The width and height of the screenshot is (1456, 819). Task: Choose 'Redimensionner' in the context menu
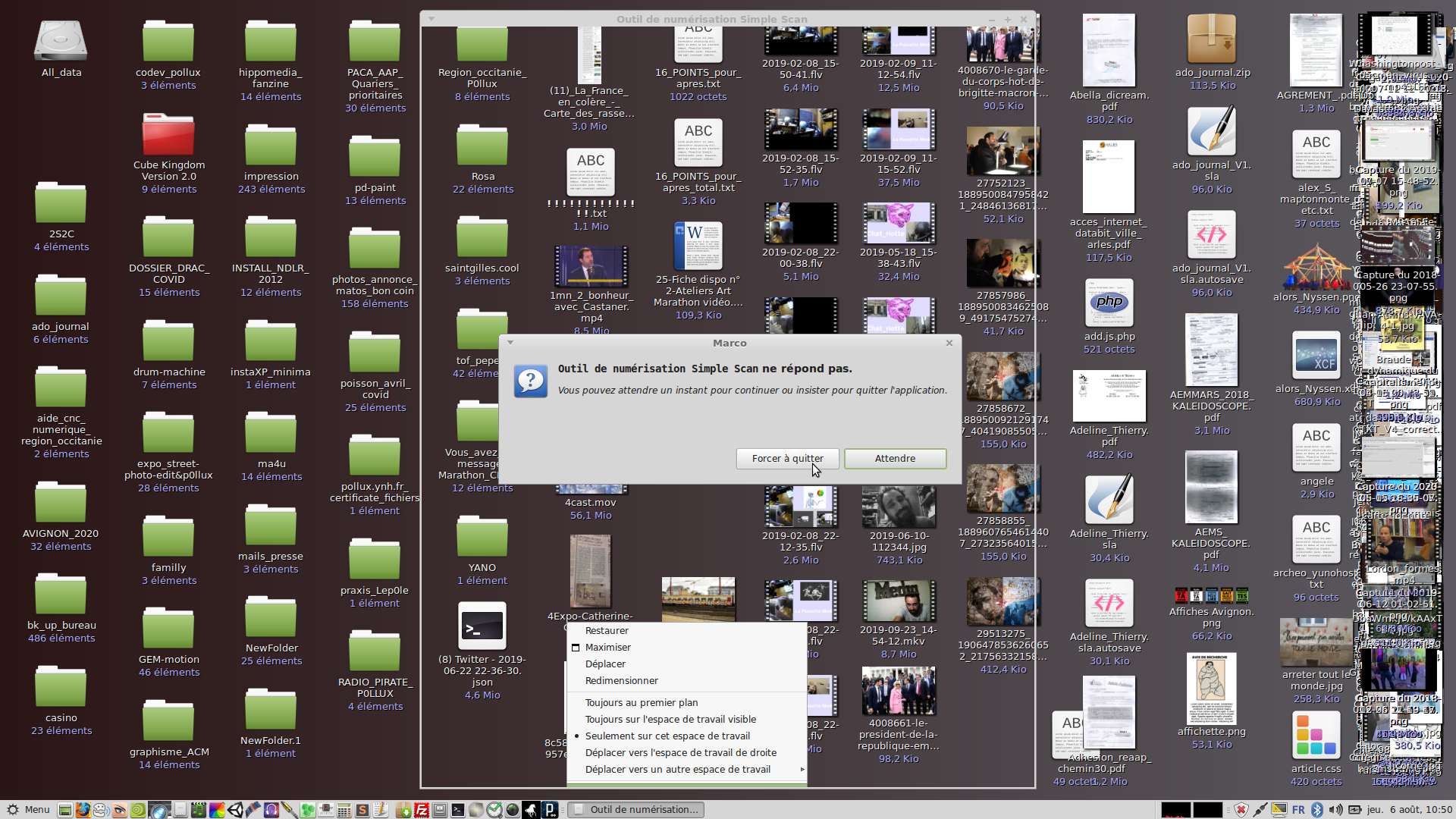coord(621,680)
